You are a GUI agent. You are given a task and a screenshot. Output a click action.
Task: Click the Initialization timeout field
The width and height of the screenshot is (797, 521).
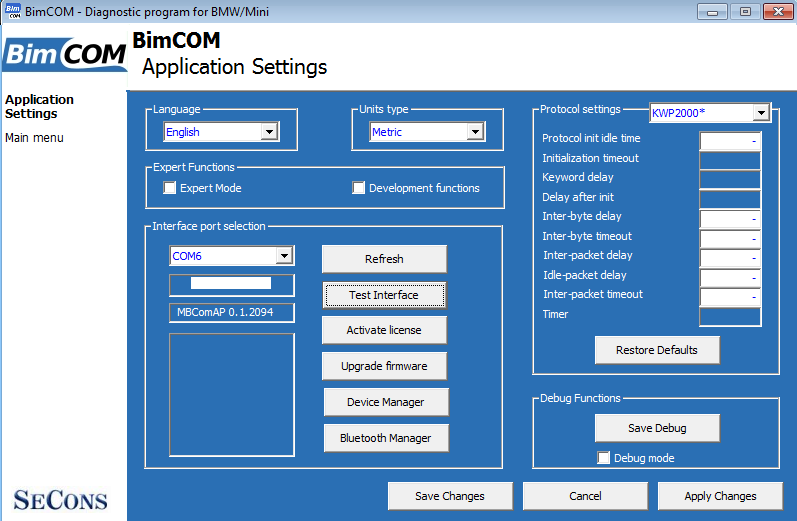730,161
